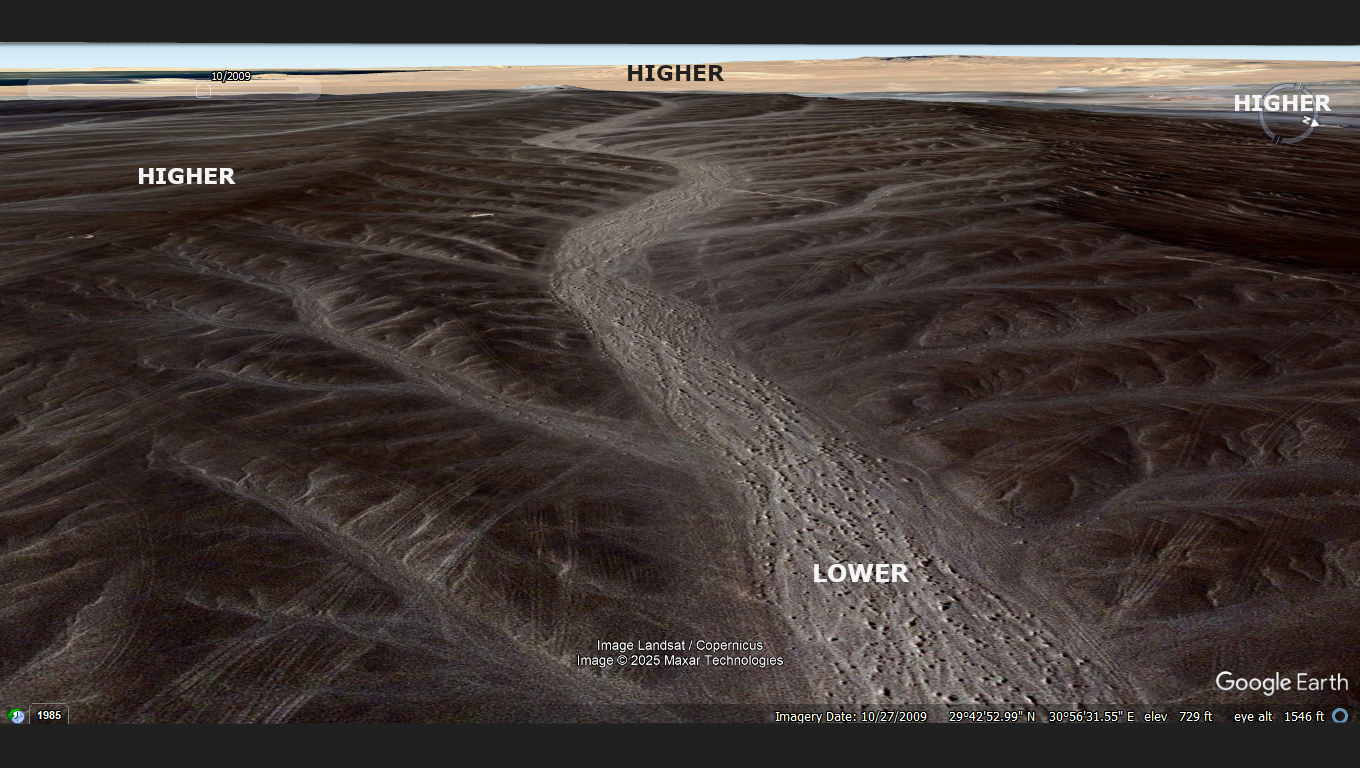Image resolution: width=1360 pixels, height=768 pixels.
Task: Click the longitude 30°56'31.55" E readout
Action: tap(1091, 716)
